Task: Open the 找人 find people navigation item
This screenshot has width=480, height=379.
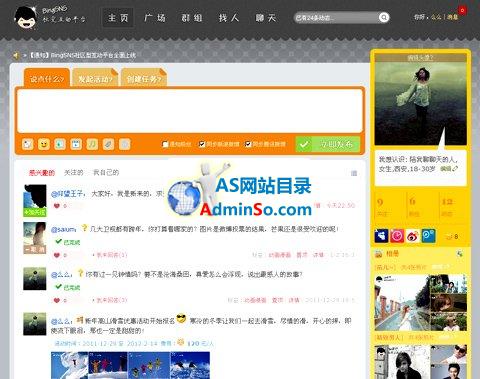Action: click(x=229, y=18)
